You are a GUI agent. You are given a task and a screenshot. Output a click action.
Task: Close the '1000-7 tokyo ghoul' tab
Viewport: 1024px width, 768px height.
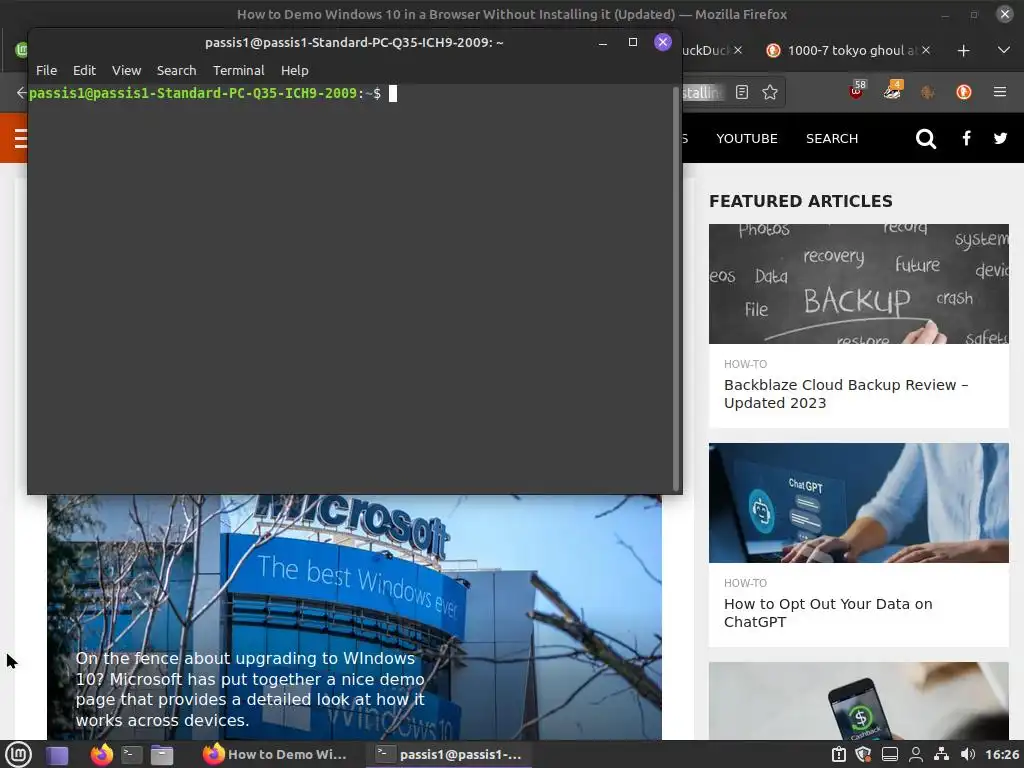click(x=926, y=50)
